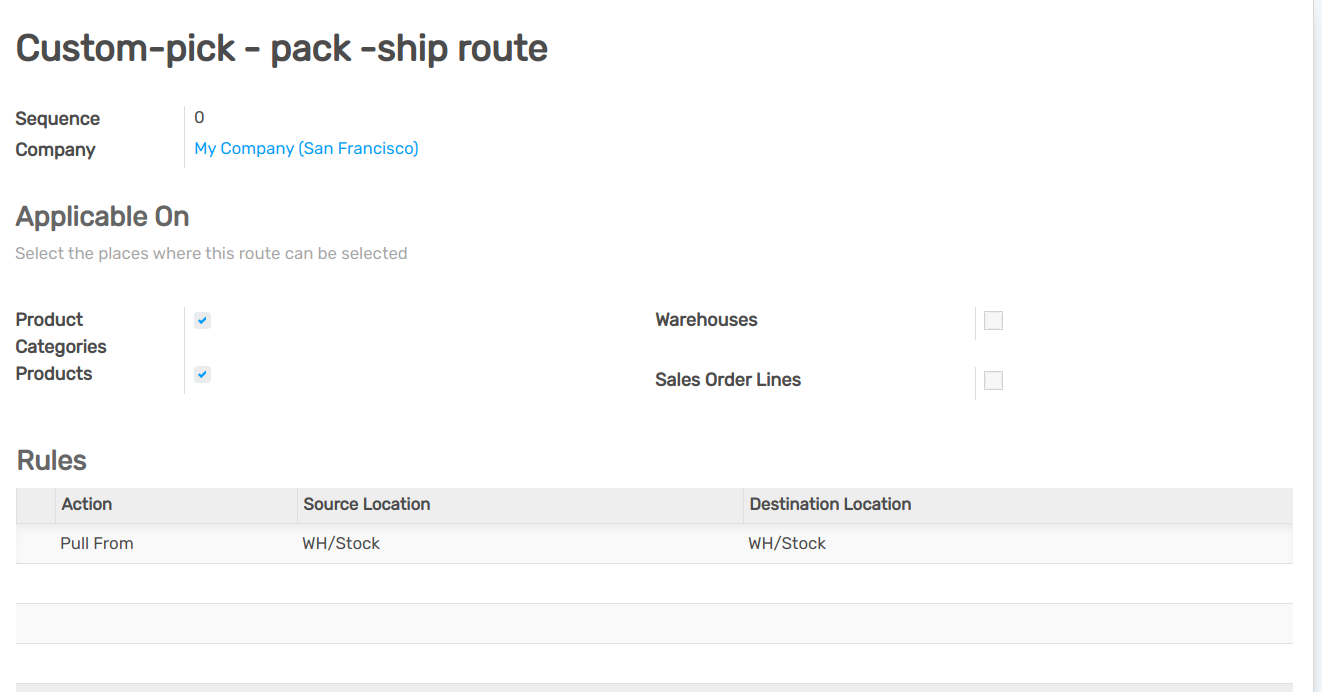
Task: Click the Sequence value 0 field
Action: click(x=199, y=118)
